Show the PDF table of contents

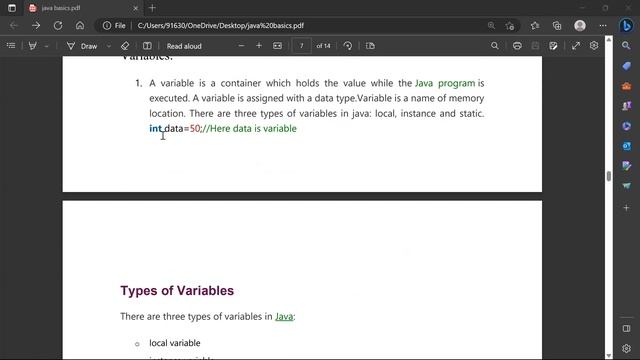11,46
